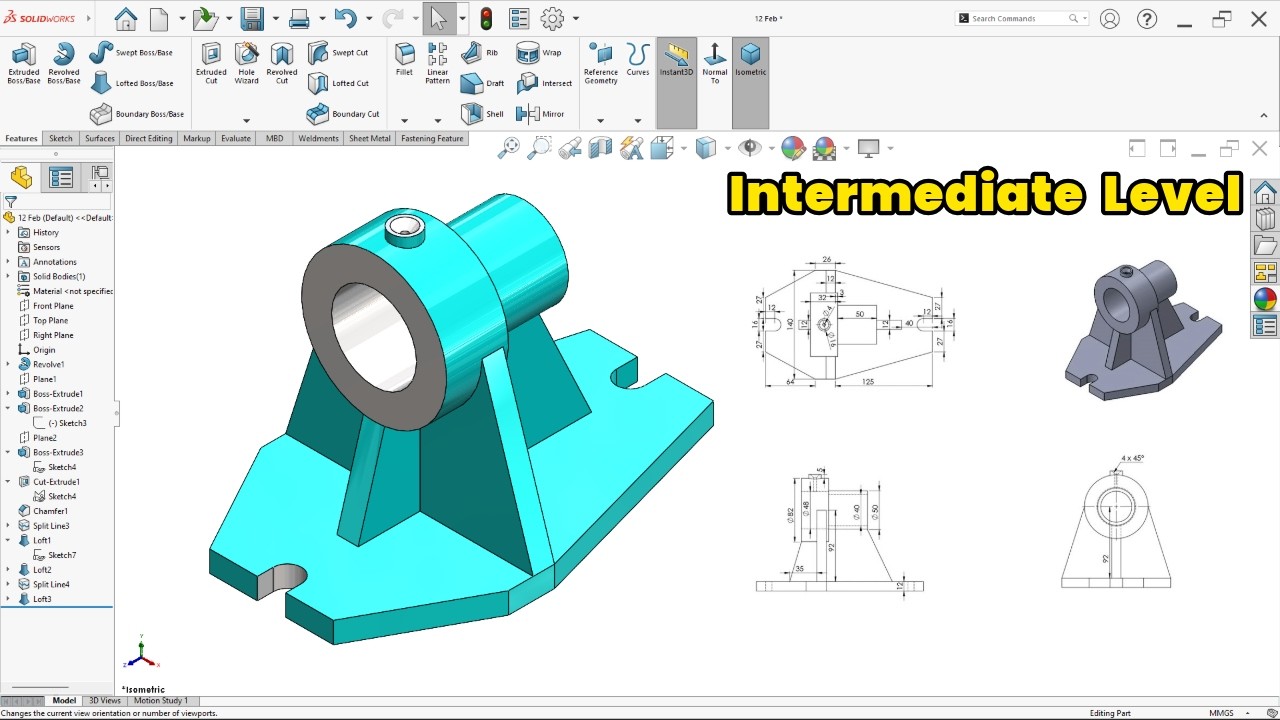Click the Shell tool
The width and height of the screenshot is (1280, 720).
click(483, 114)
